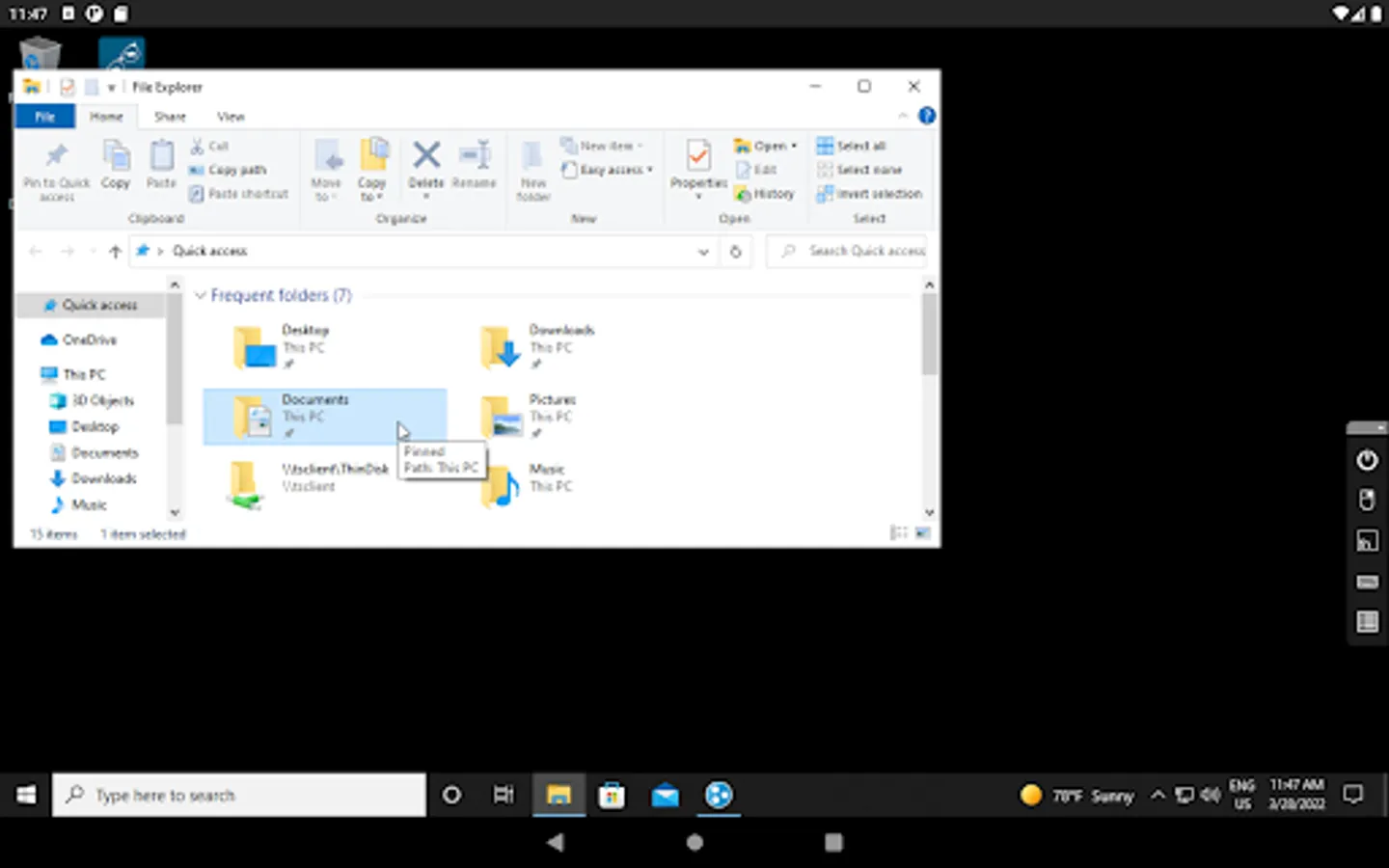
Task: Open Microsoft Store from the taskbar
Action: click(612, 795)
